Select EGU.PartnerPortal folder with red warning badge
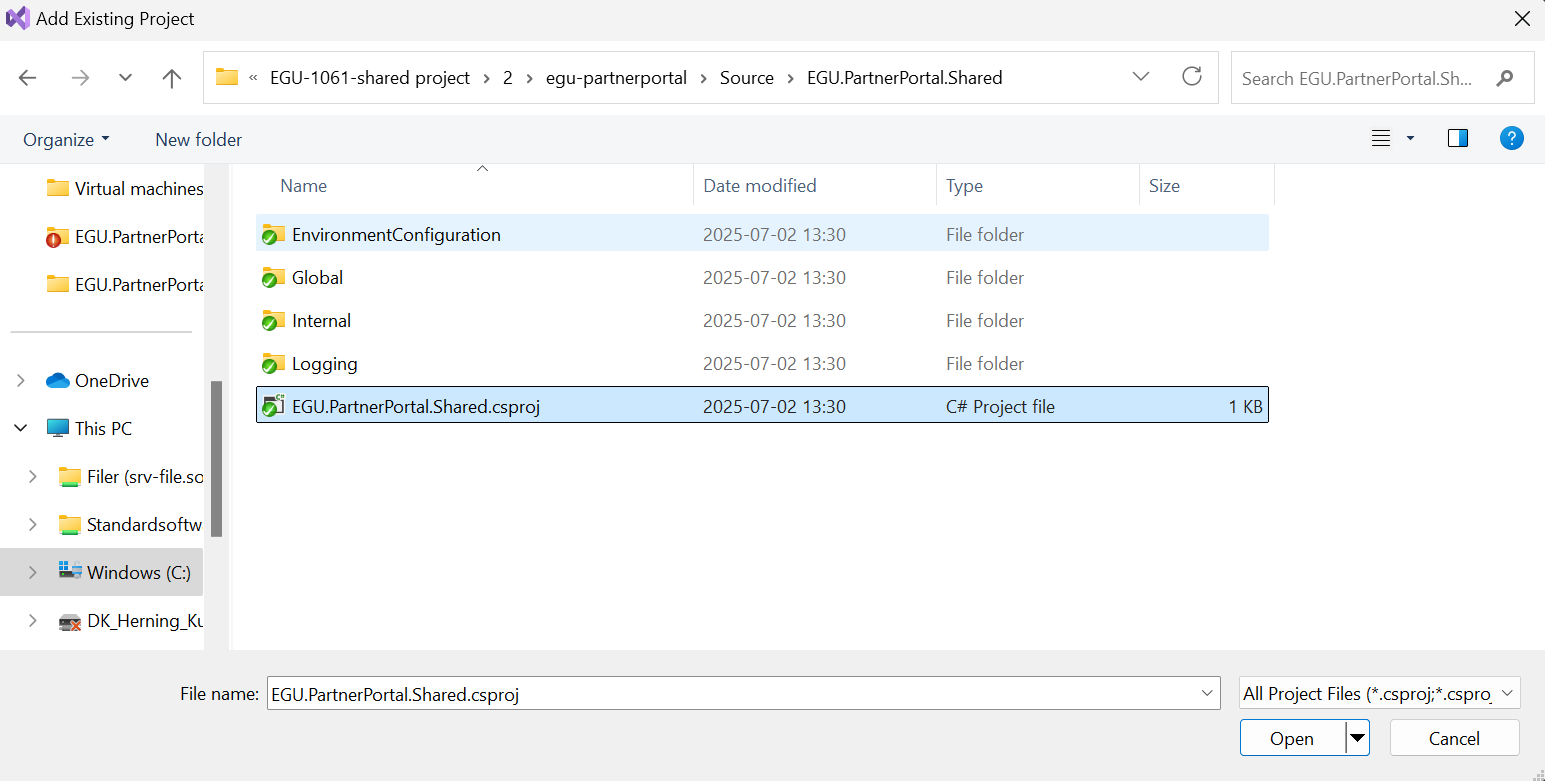 (x=125, y=237)
